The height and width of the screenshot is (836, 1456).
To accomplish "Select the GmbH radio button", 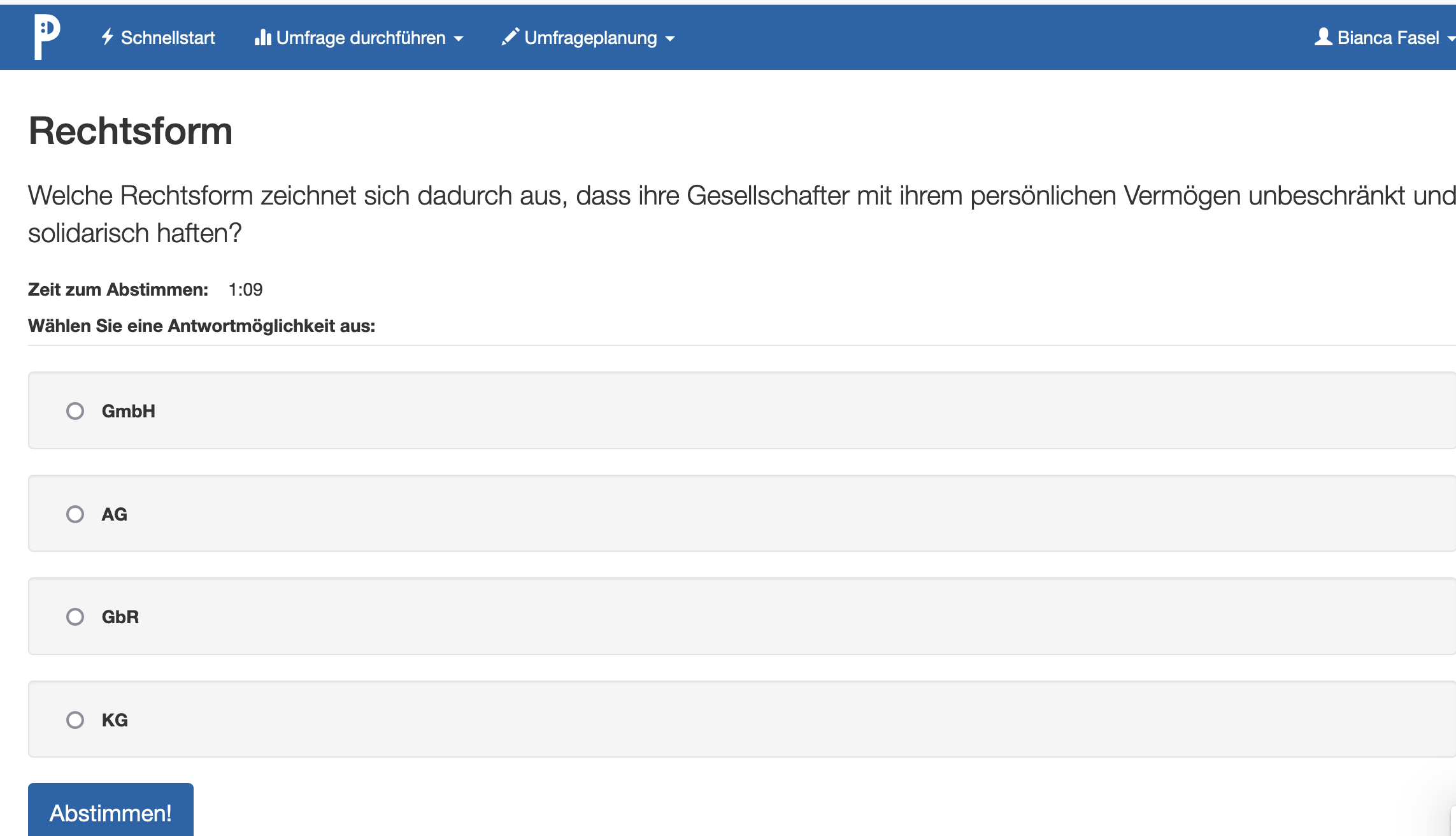I will [76, 410].
